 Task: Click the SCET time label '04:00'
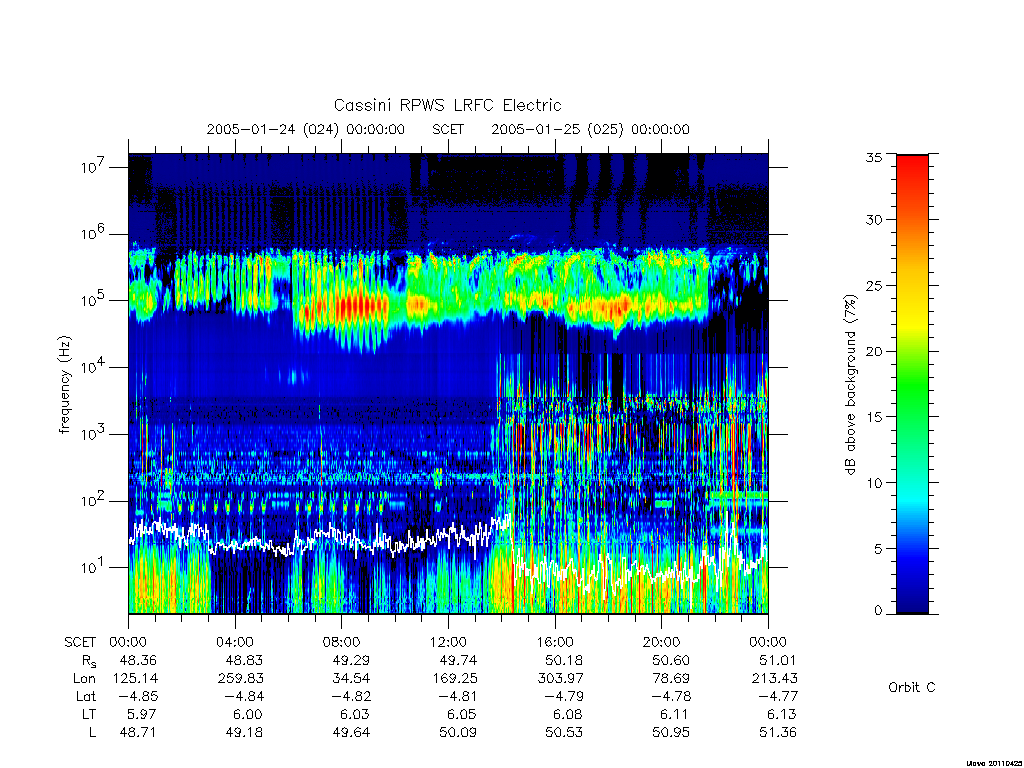235,642
